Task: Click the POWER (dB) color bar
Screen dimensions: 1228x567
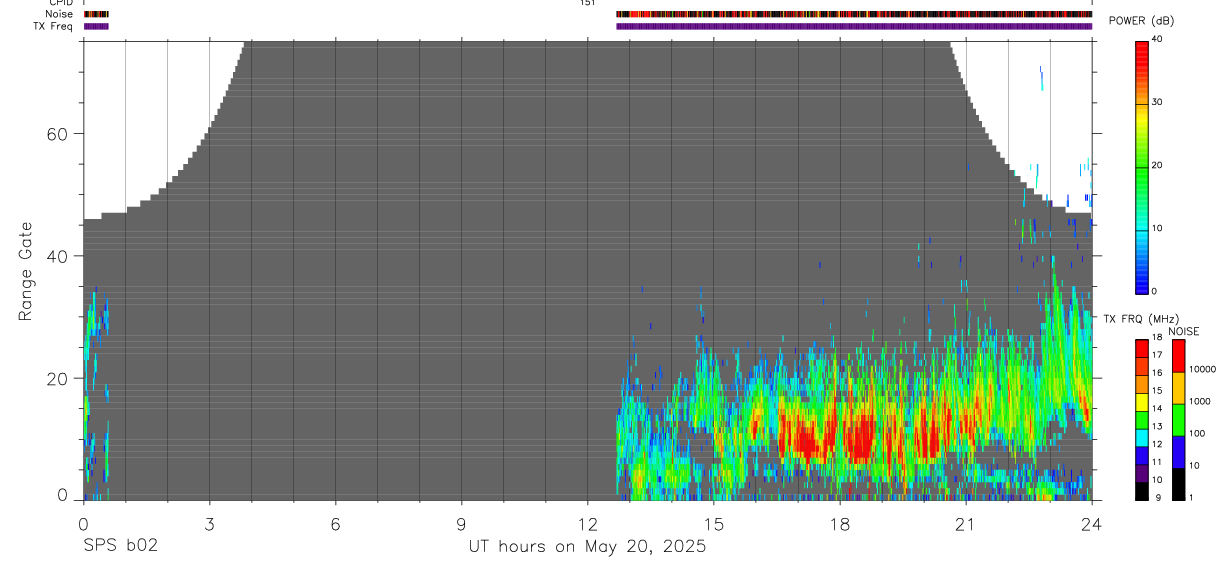Action: tap(1142, 166)
